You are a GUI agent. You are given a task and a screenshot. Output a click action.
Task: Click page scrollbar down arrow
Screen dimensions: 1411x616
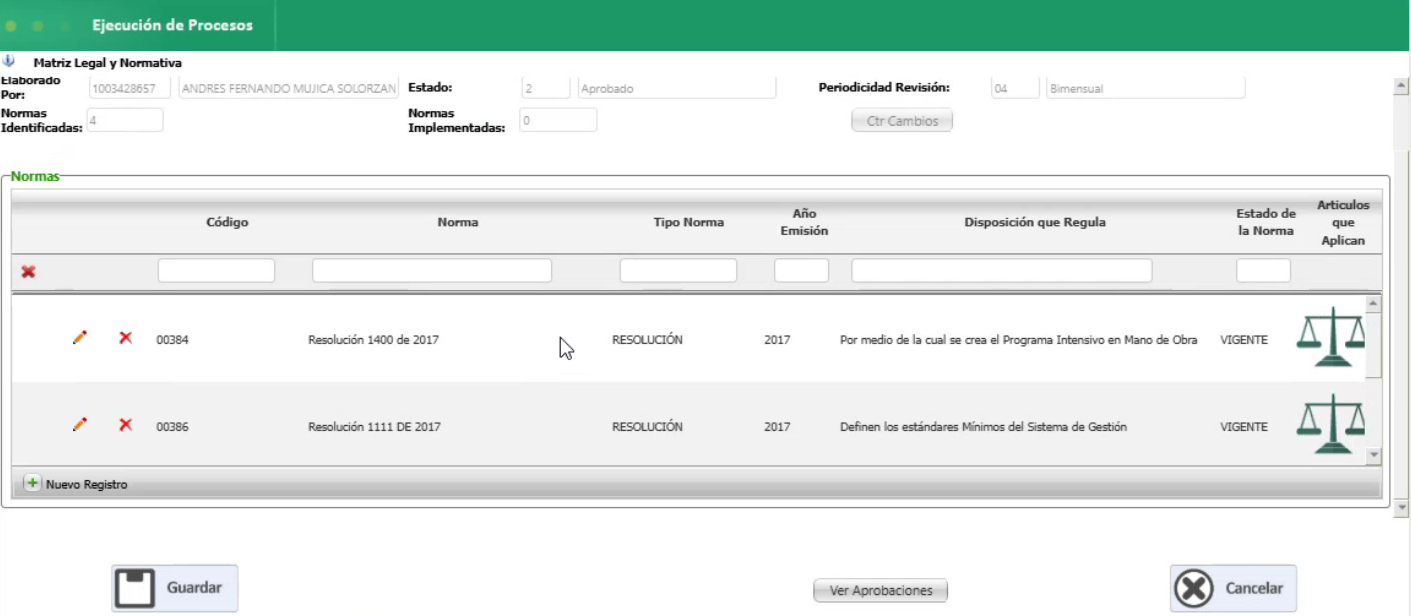pyautogui.click(x=1402, y=508)
